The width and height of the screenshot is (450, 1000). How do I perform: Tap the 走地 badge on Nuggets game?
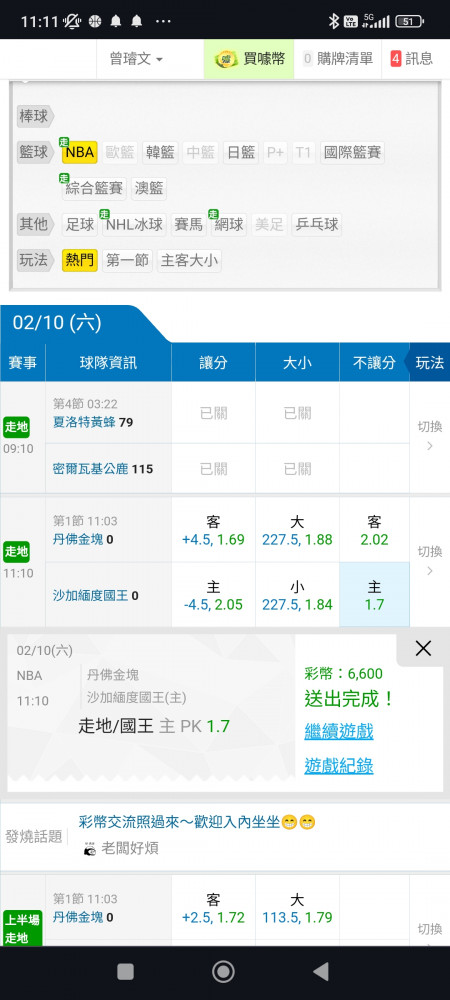(x=18, y=550)
